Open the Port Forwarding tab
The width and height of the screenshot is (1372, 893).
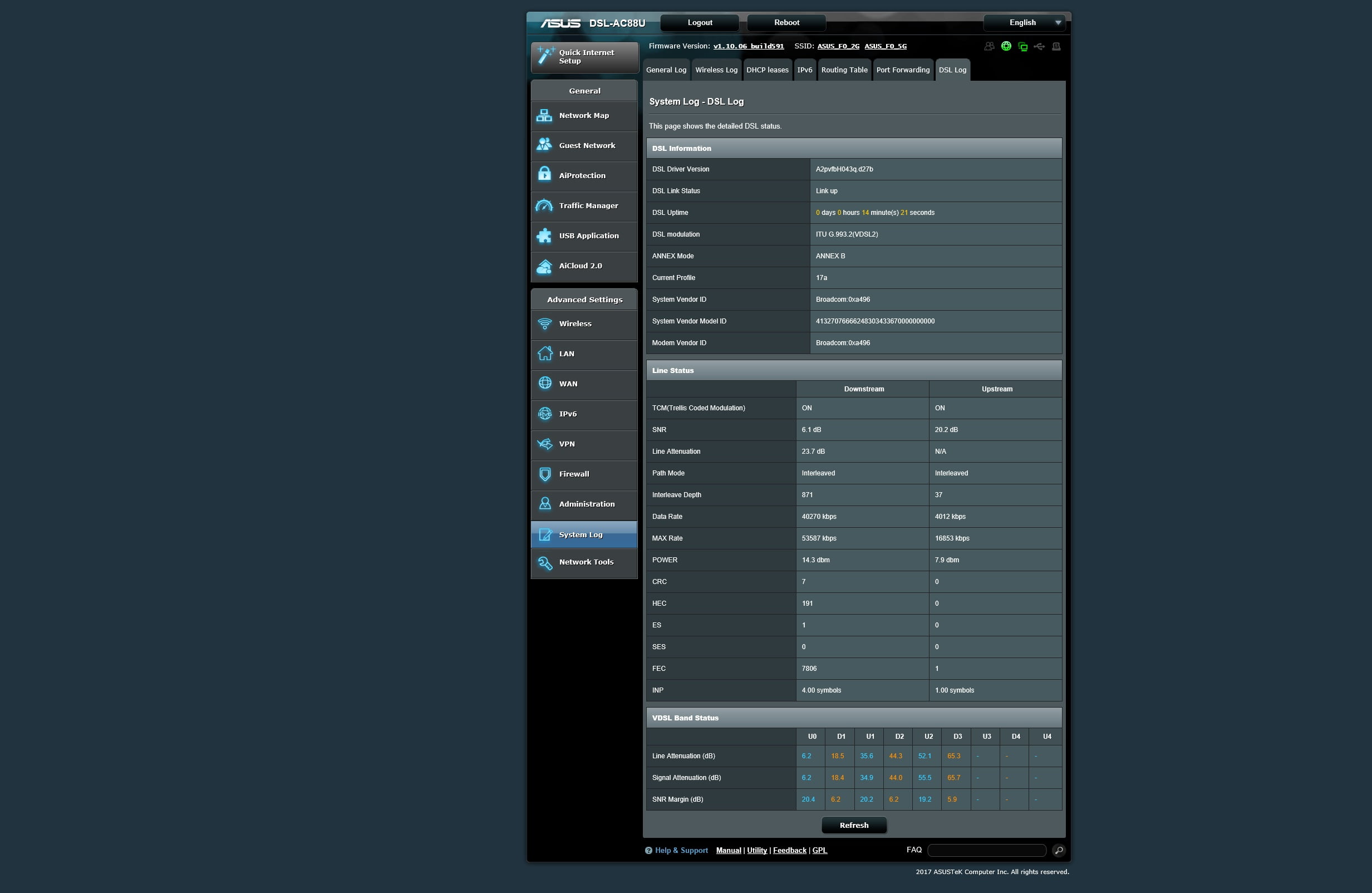click(x=903, y=70)
